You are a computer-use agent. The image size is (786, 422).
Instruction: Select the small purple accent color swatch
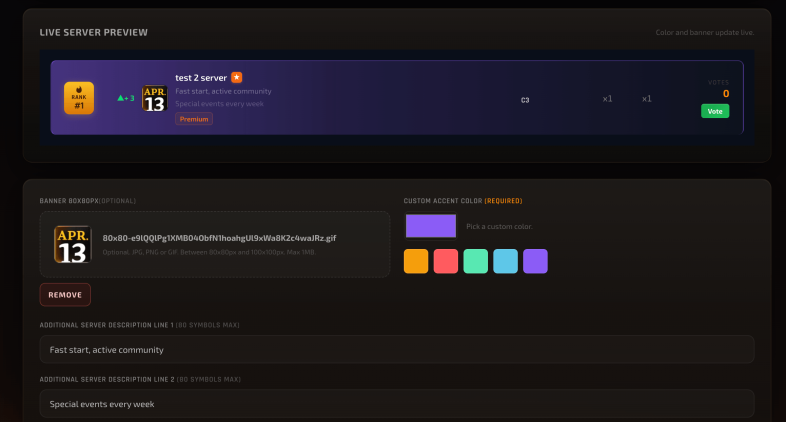[x=535, y=261]
